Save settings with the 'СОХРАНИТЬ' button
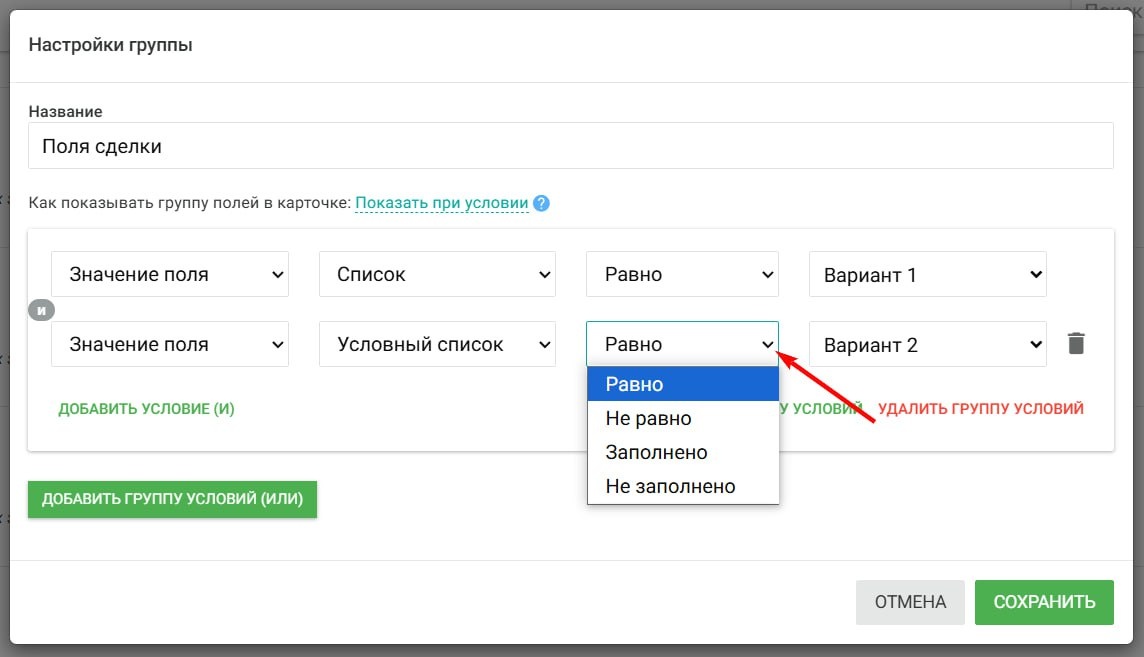 (x=1044, y=602)
